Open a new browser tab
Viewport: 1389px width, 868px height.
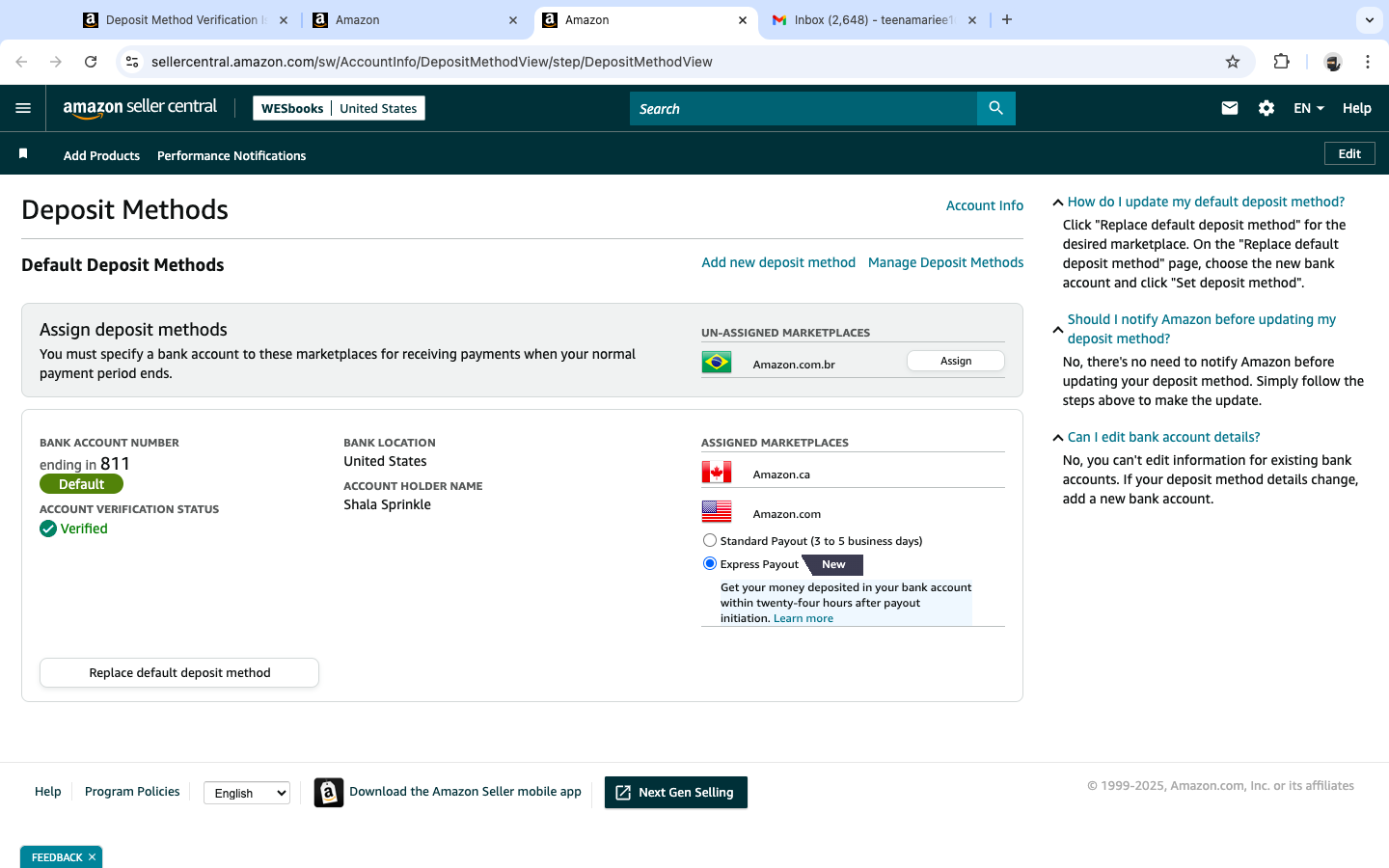tap(1007, 19)
